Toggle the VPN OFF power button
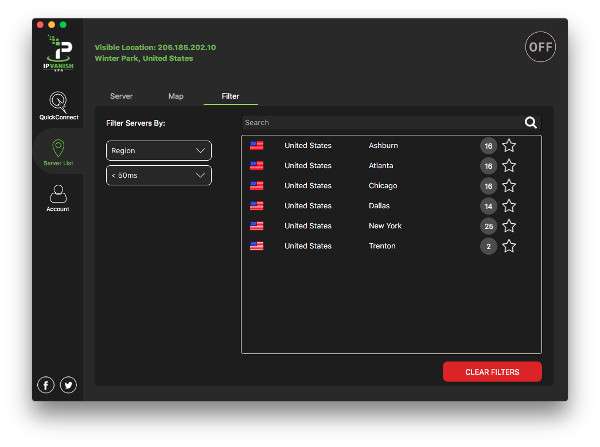The image size is (600, 447). click(540, 47)
